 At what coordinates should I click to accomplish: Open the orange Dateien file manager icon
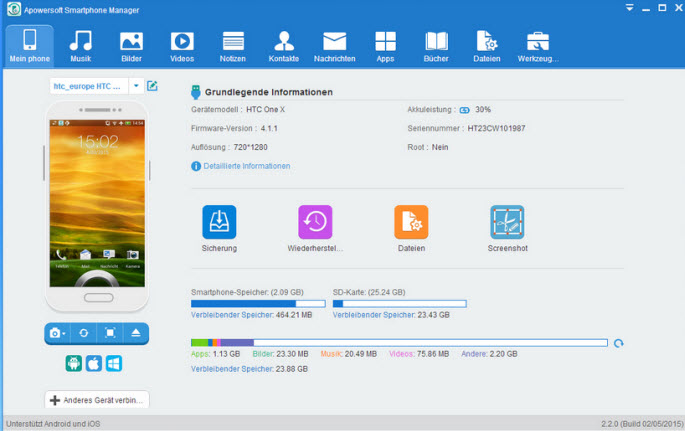411,222
